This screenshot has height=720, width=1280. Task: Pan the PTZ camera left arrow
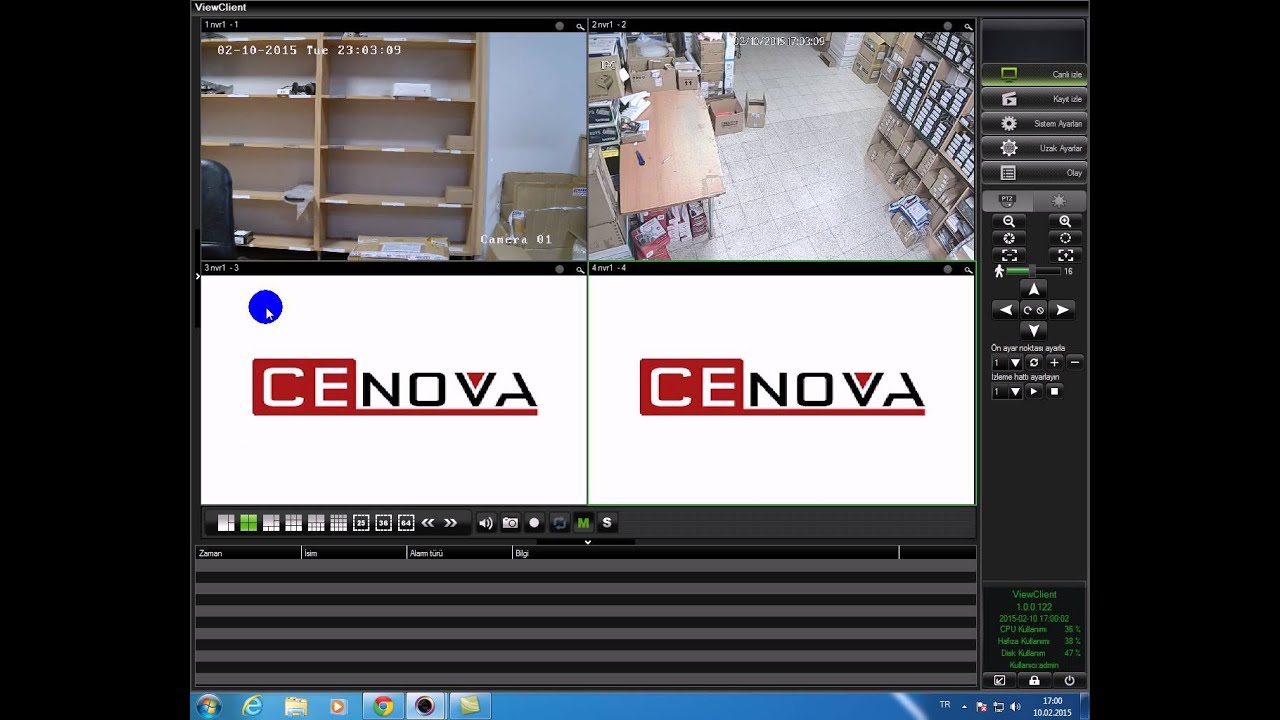click(x=1006, y=310)
